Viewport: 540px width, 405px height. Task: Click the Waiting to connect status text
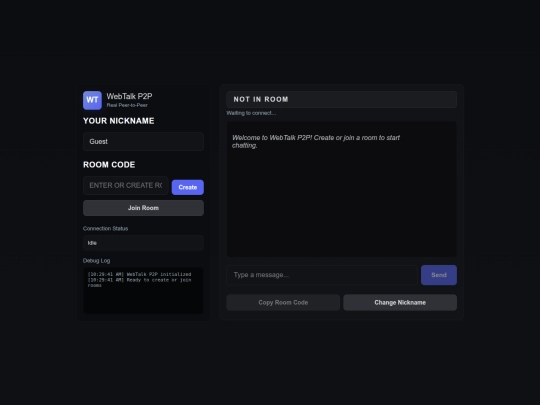tap(251, 113)
